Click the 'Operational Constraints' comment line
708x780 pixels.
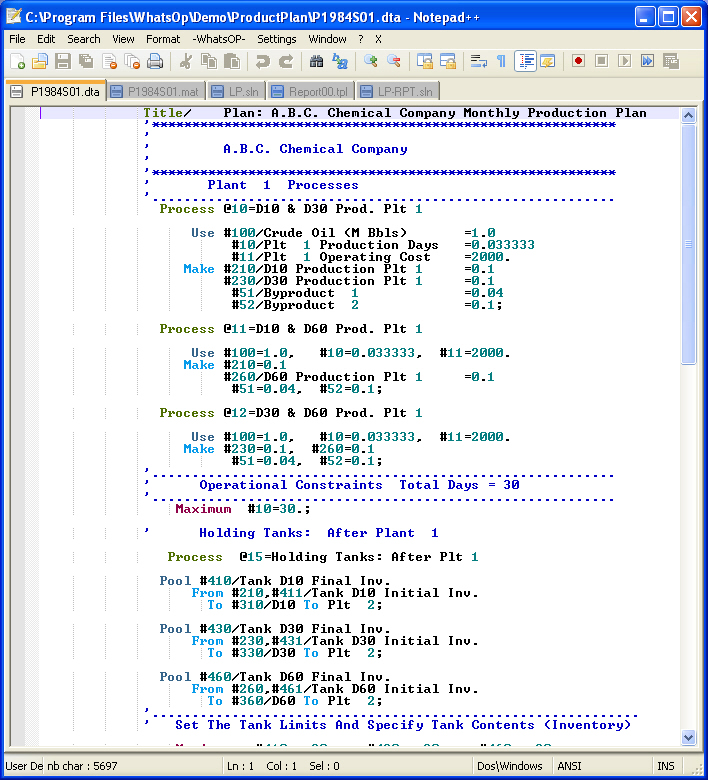click(359, 485)
